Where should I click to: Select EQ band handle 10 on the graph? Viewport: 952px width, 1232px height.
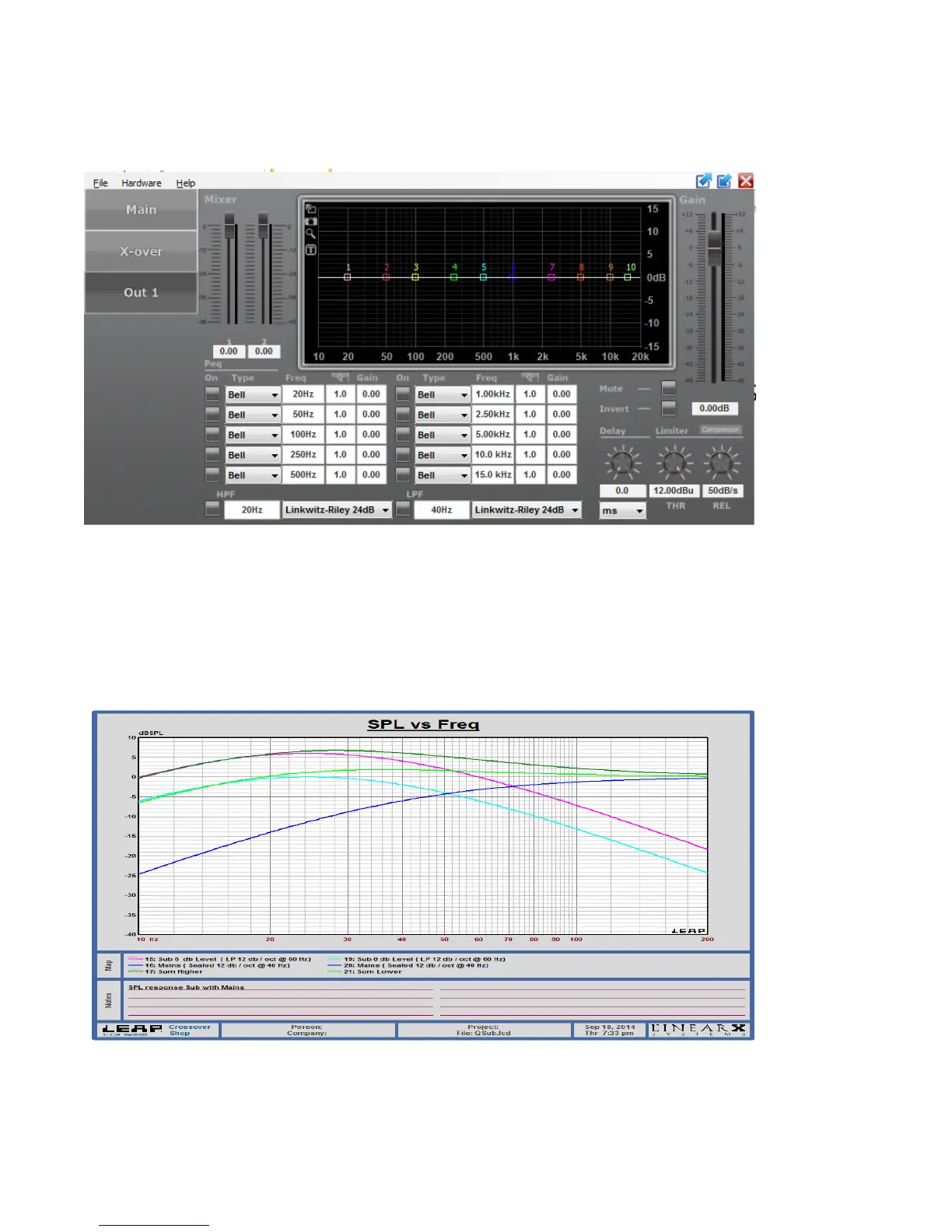pyautogui.click(x=628, y=277)
